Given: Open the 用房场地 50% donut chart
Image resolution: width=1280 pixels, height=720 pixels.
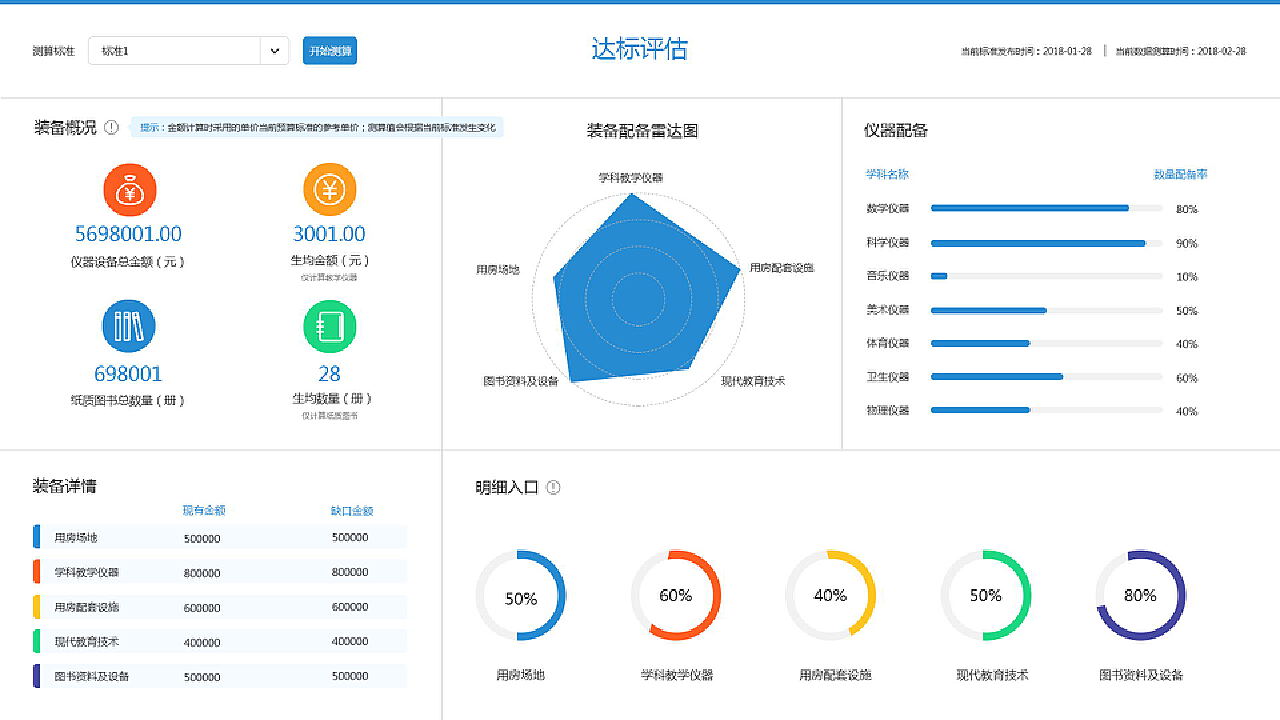Looking at the screenshot, I should point(521,596).
